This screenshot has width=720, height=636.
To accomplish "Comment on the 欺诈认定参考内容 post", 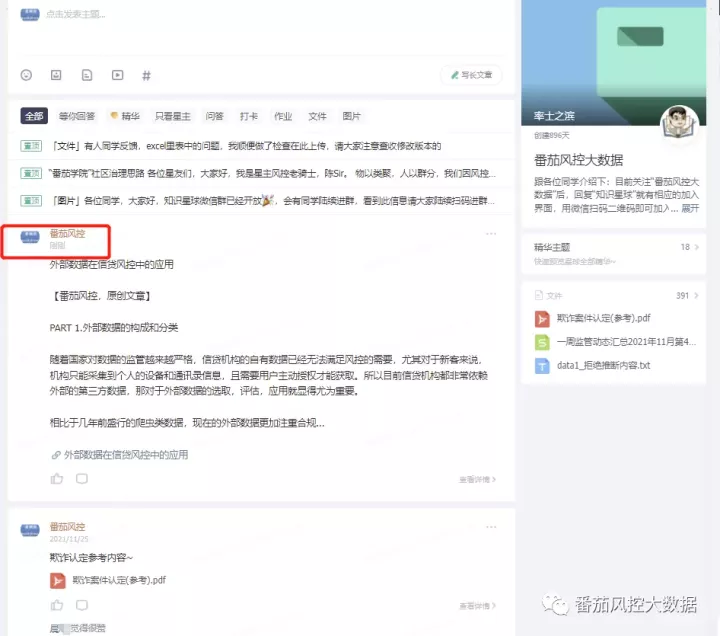I will point(82,605).
